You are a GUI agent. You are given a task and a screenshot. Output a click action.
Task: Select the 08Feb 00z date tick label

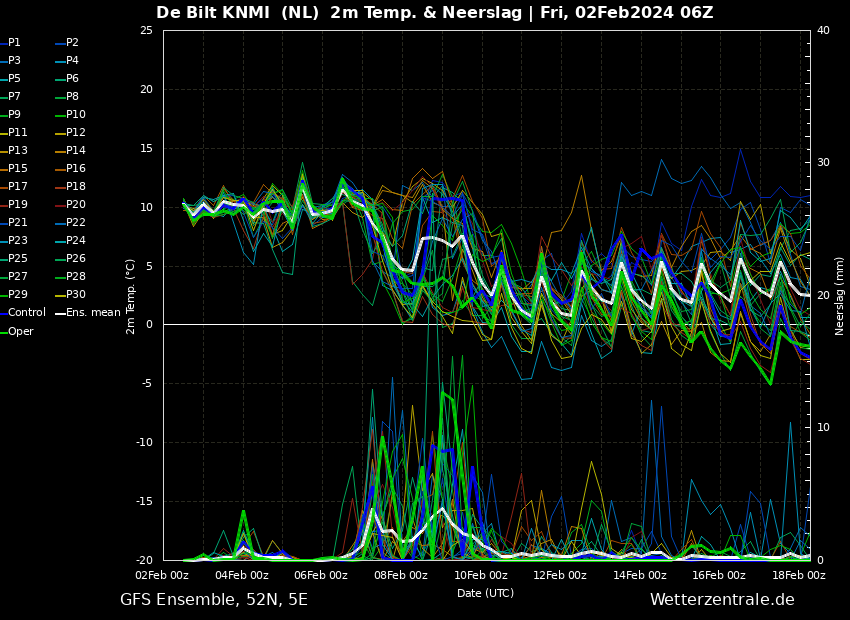coord(401,576)
